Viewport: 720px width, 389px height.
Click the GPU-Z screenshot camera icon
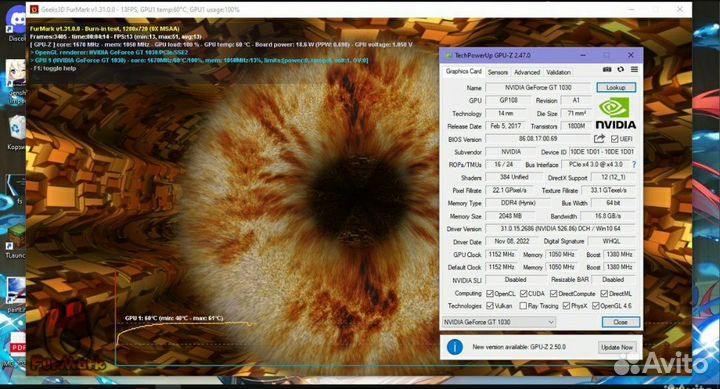tap(607, 69)
